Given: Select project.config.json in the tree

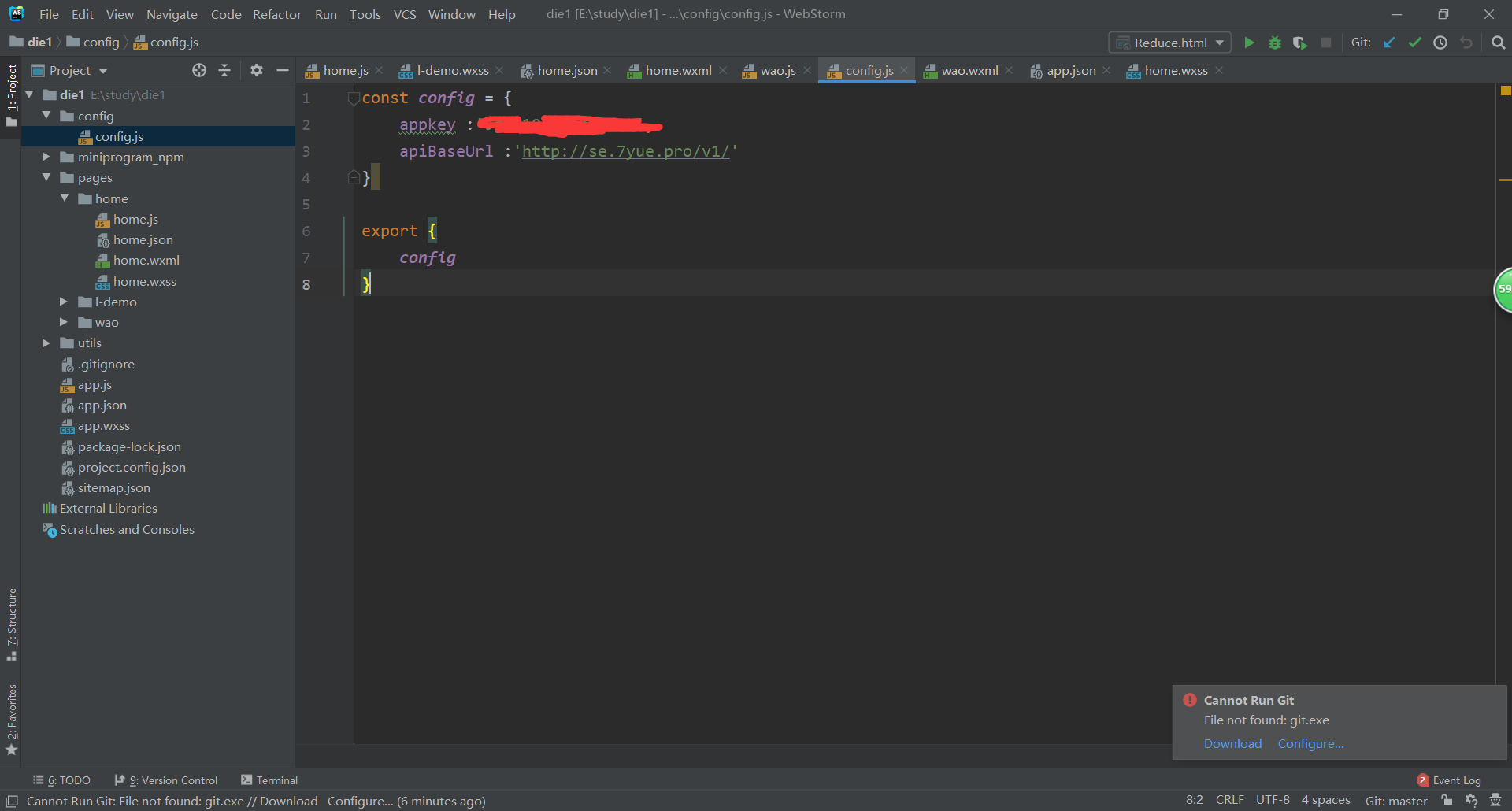Looking at the screenshot, I should (132, 467).
